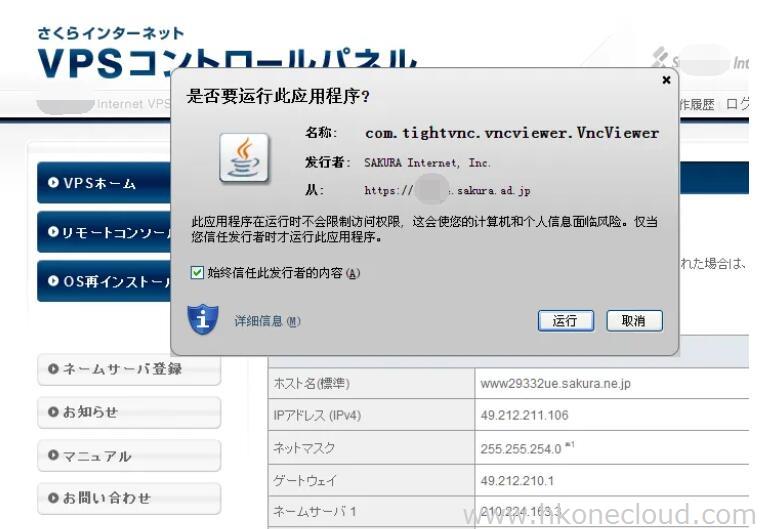Click the ネットマスク label cell
The height and width of the screenshot is (529, 769).
[371, 448]
